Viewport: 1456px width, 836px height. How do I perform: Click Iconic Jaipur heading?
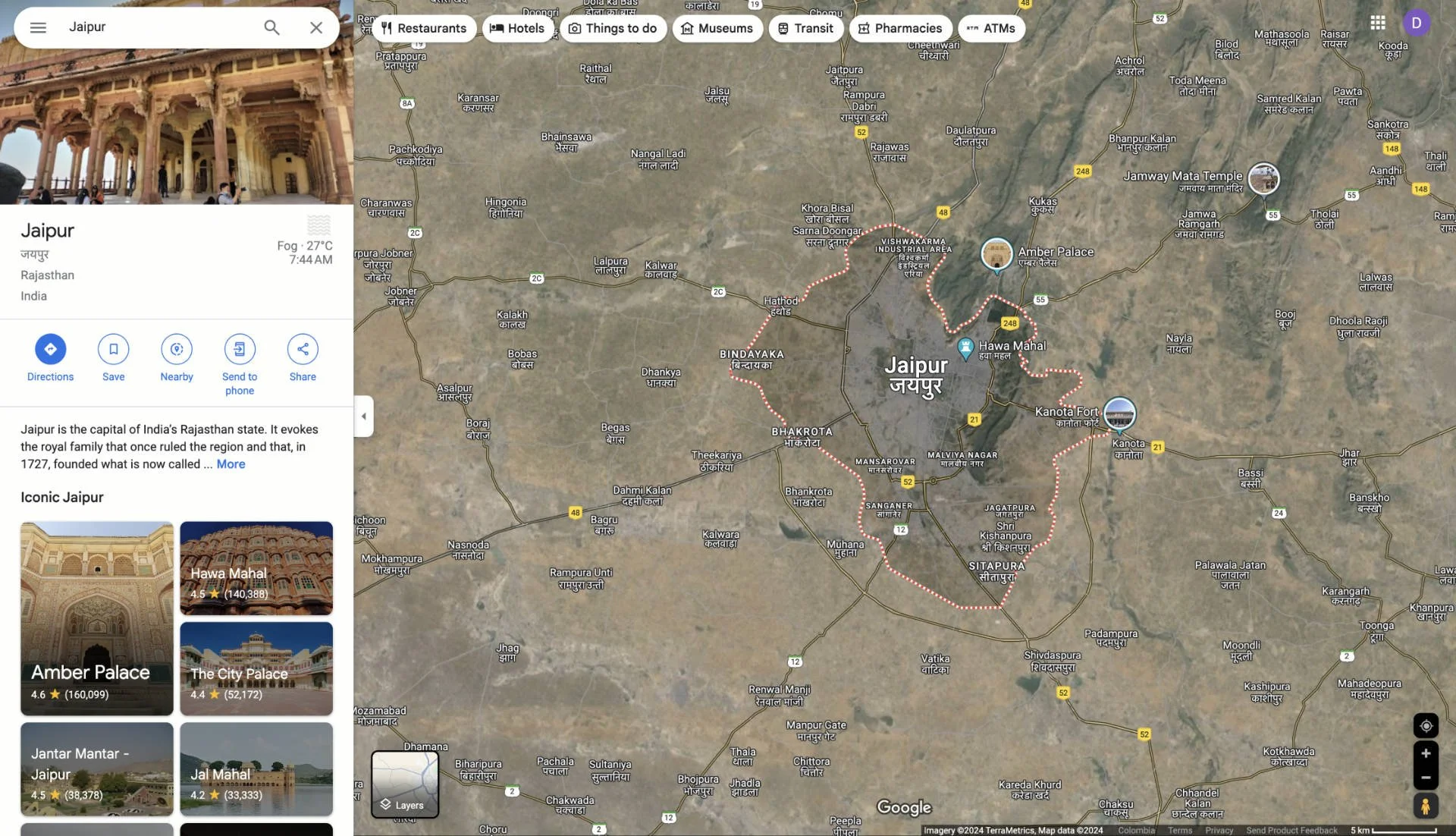62,498
